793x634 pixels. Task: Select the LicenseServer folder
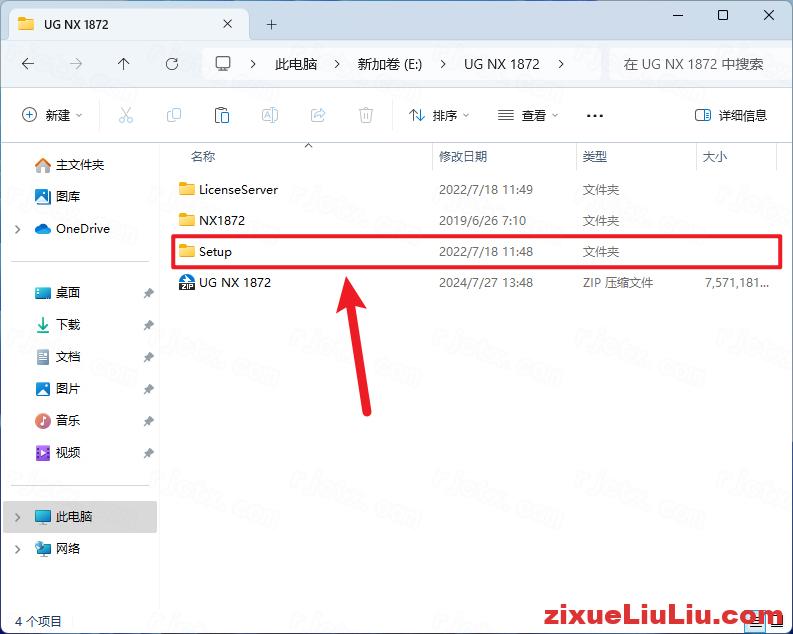pos(476,190)
